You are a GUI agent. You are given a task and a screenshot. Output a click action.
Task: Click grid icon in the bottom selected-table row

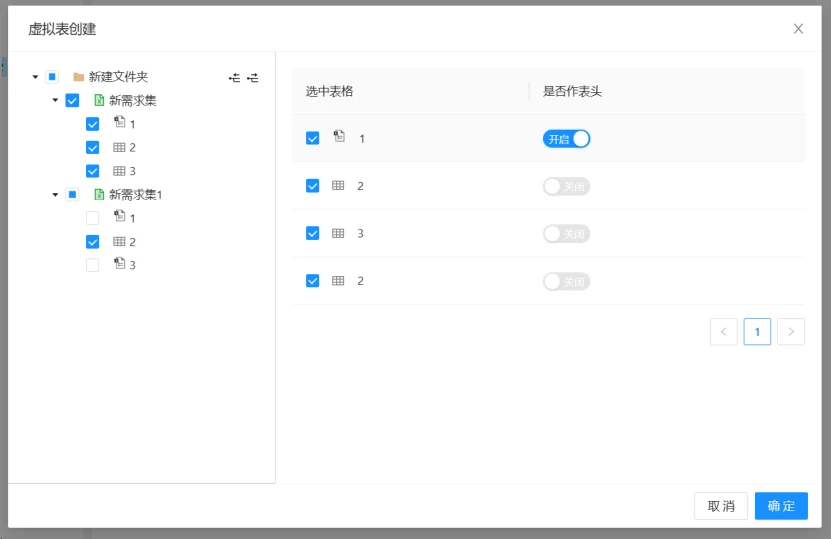338,281
